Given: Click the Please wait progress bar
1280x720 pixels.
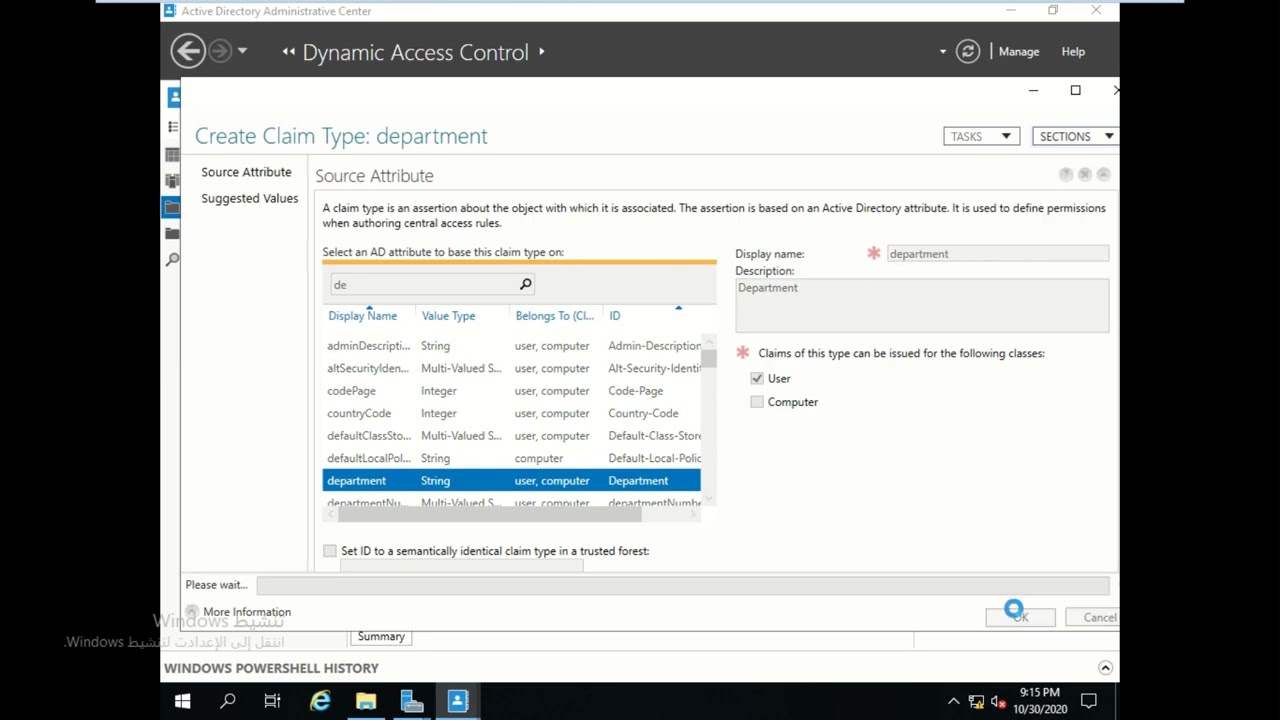Looking at the screenshot, I should coord(683,585).
